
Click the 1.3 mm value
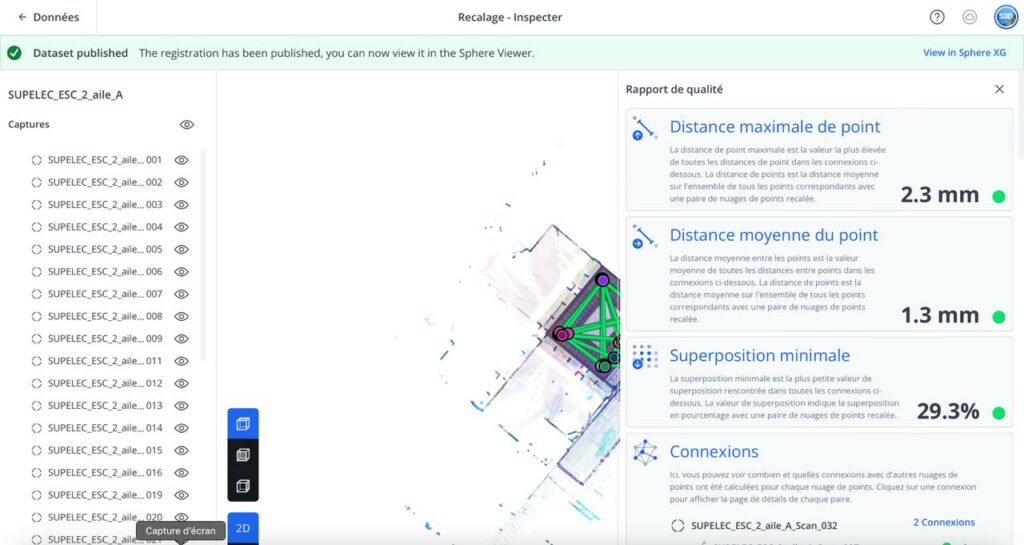(x=940, y=315)
